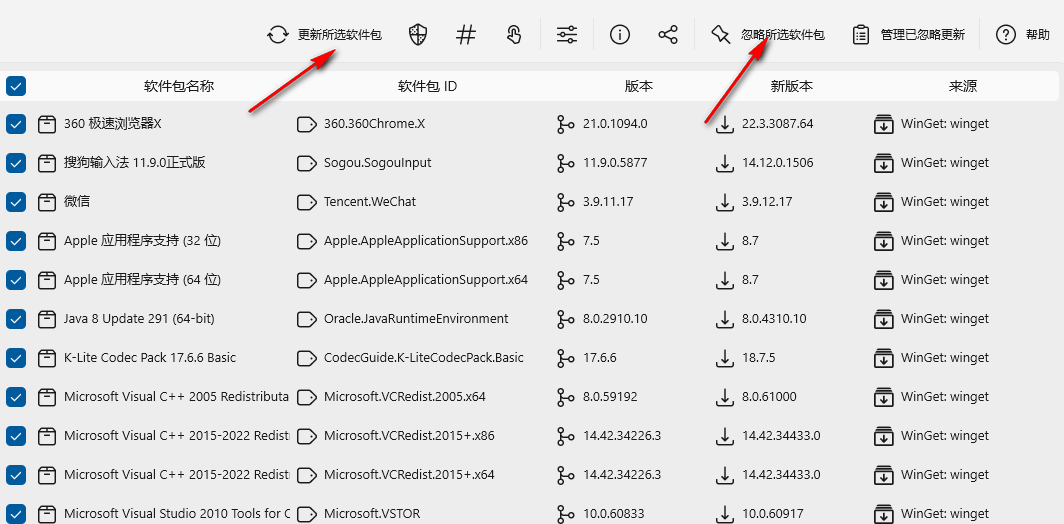Screen dimensions: 1064x524
Task: Click the version branch icon beside 8.0.59192
Action: (x=565, y=396)
